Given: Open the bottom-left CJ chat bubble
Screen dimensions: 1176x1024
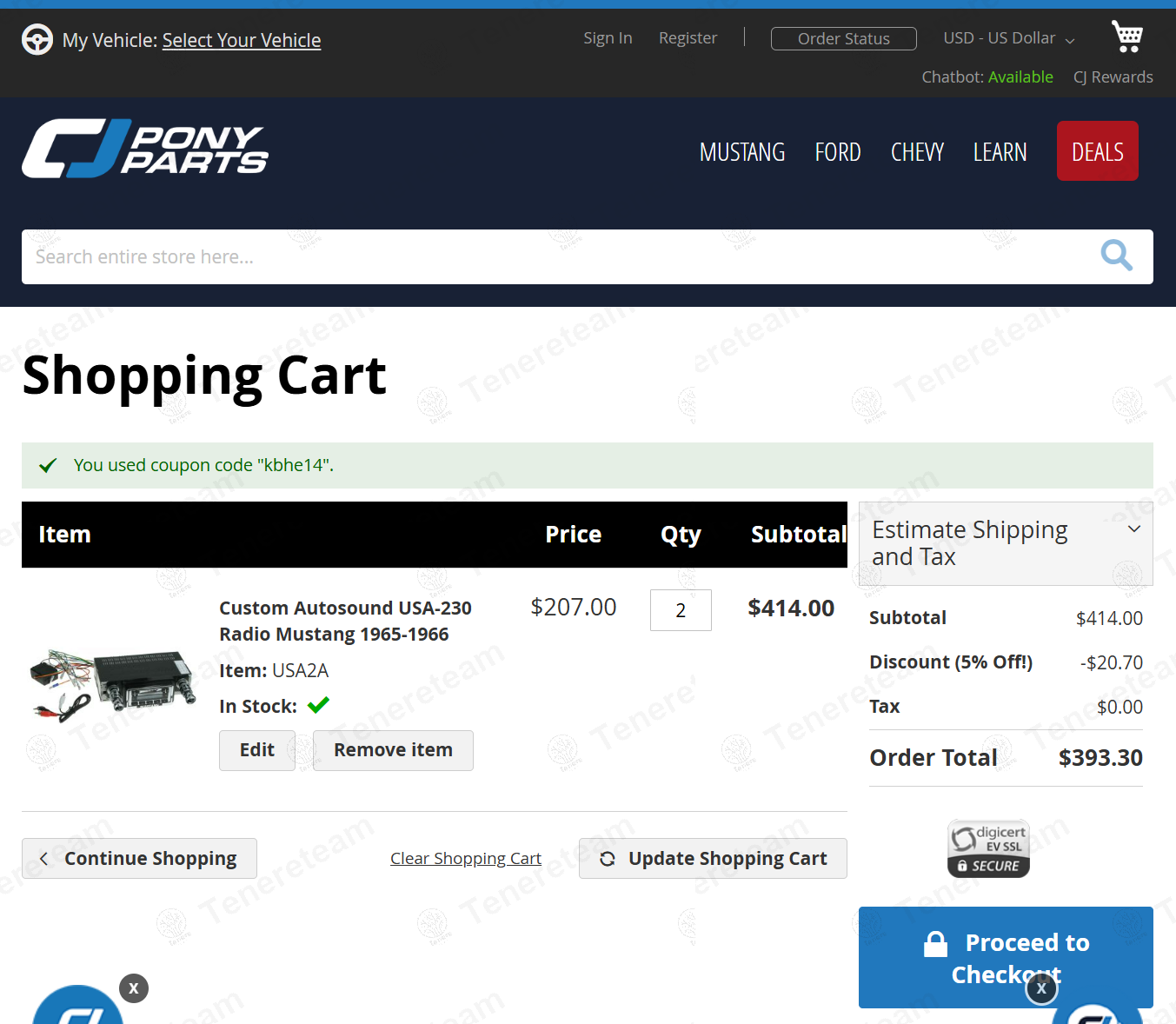Looking at the screenshot, I should 78,1006.
